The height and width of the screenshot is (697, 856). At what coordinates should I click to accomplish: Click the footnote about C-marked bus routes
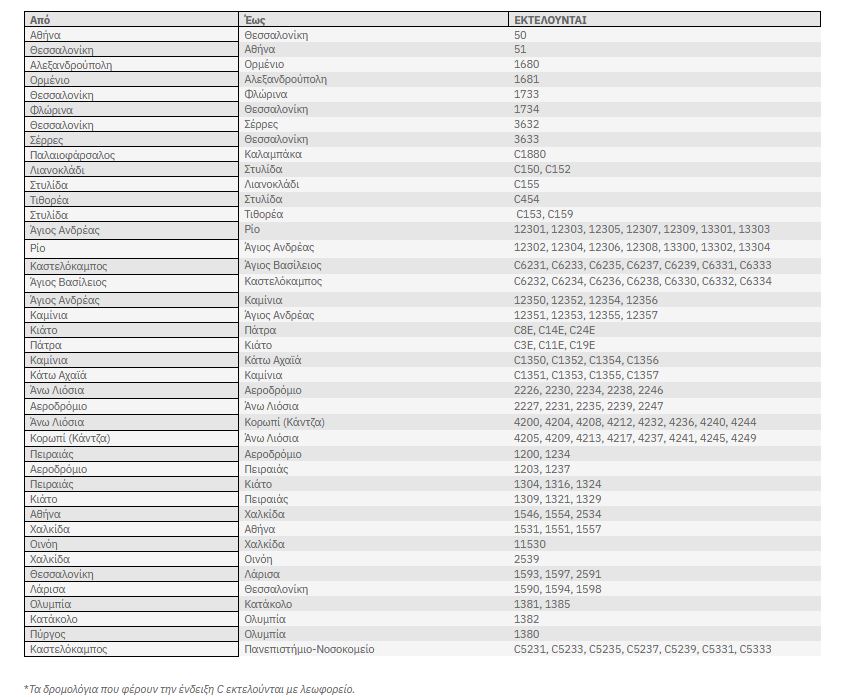click(189, 688)
